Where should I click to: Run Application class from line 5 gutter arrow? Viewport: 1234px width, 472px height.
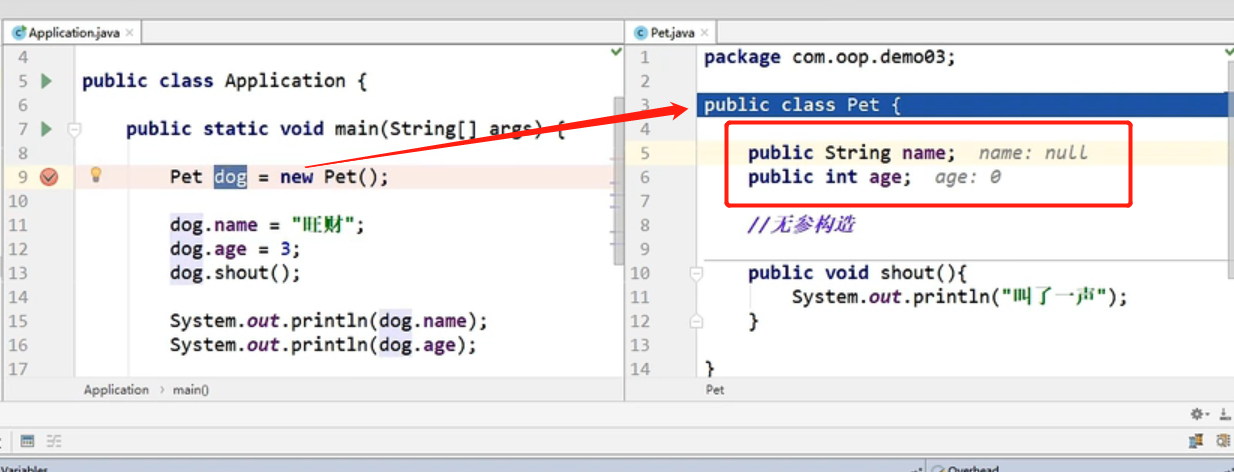46,81
